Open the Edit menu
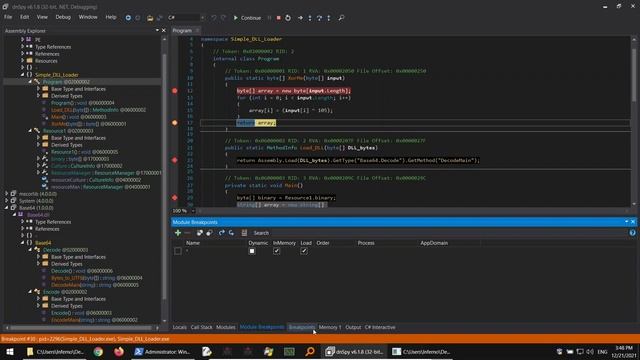640x360 pixels. tap(24, 17)
